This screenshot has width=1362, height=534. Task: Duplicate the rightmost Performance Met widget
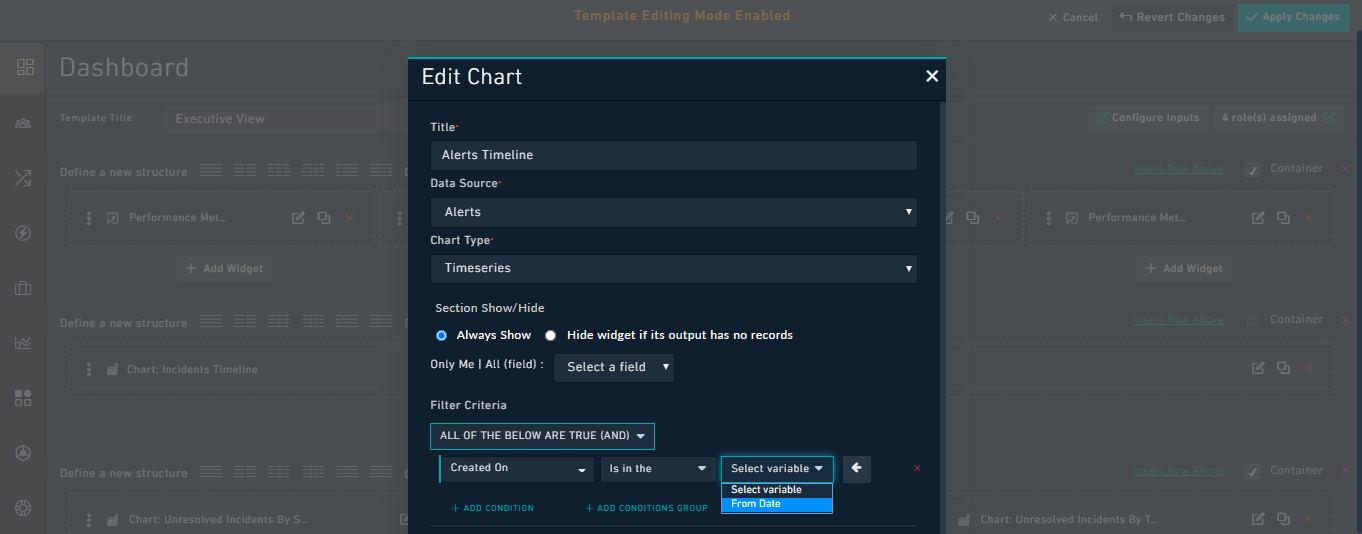coord(1283,218)
